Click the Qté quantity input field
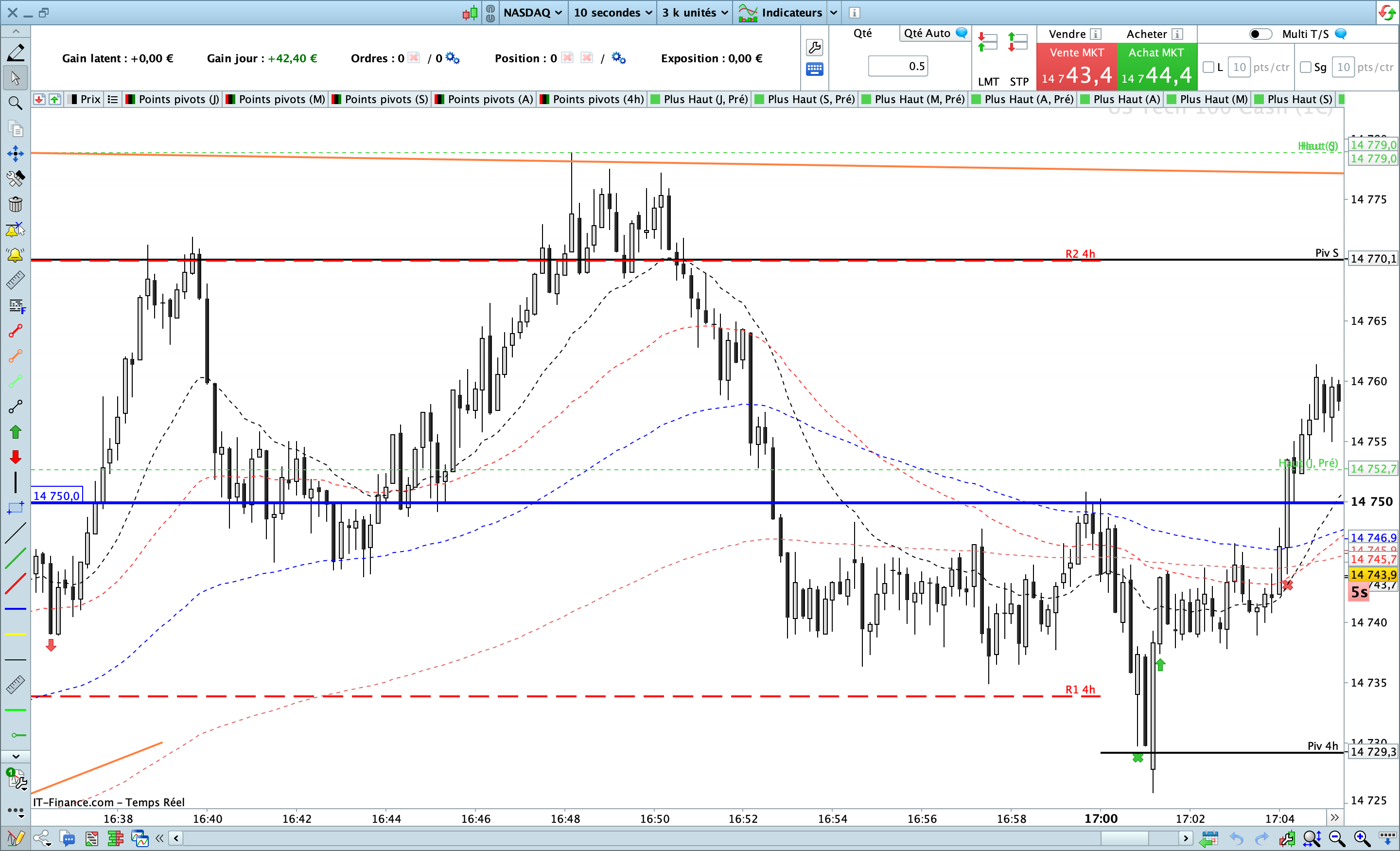 coord(898,67)
